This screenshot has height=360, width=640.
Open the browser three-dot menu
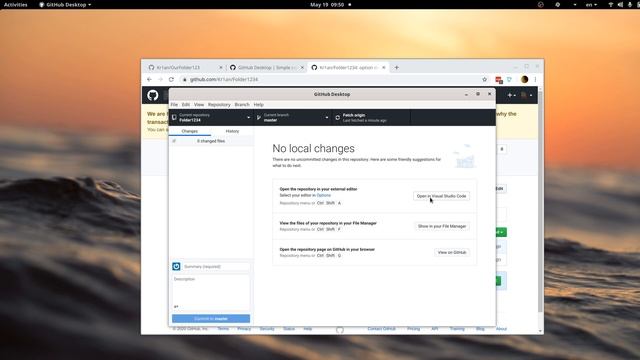(535, 80)
